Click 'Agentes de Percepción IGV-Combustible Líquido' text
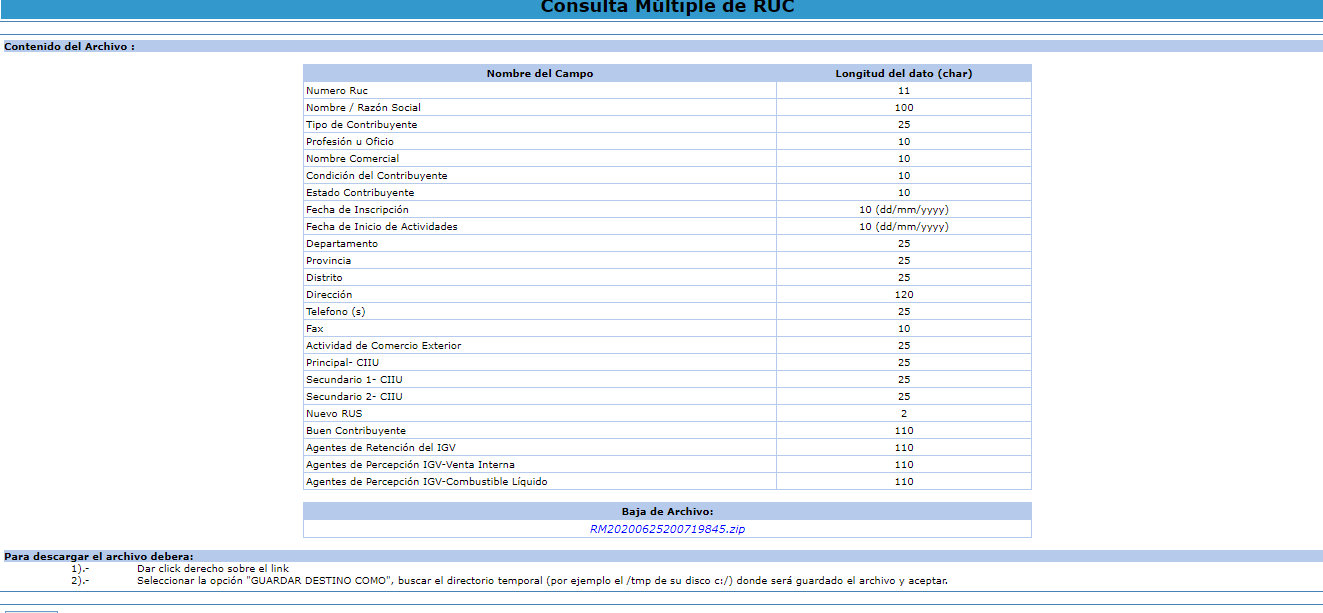1323x613 pixels. (427, 482)
